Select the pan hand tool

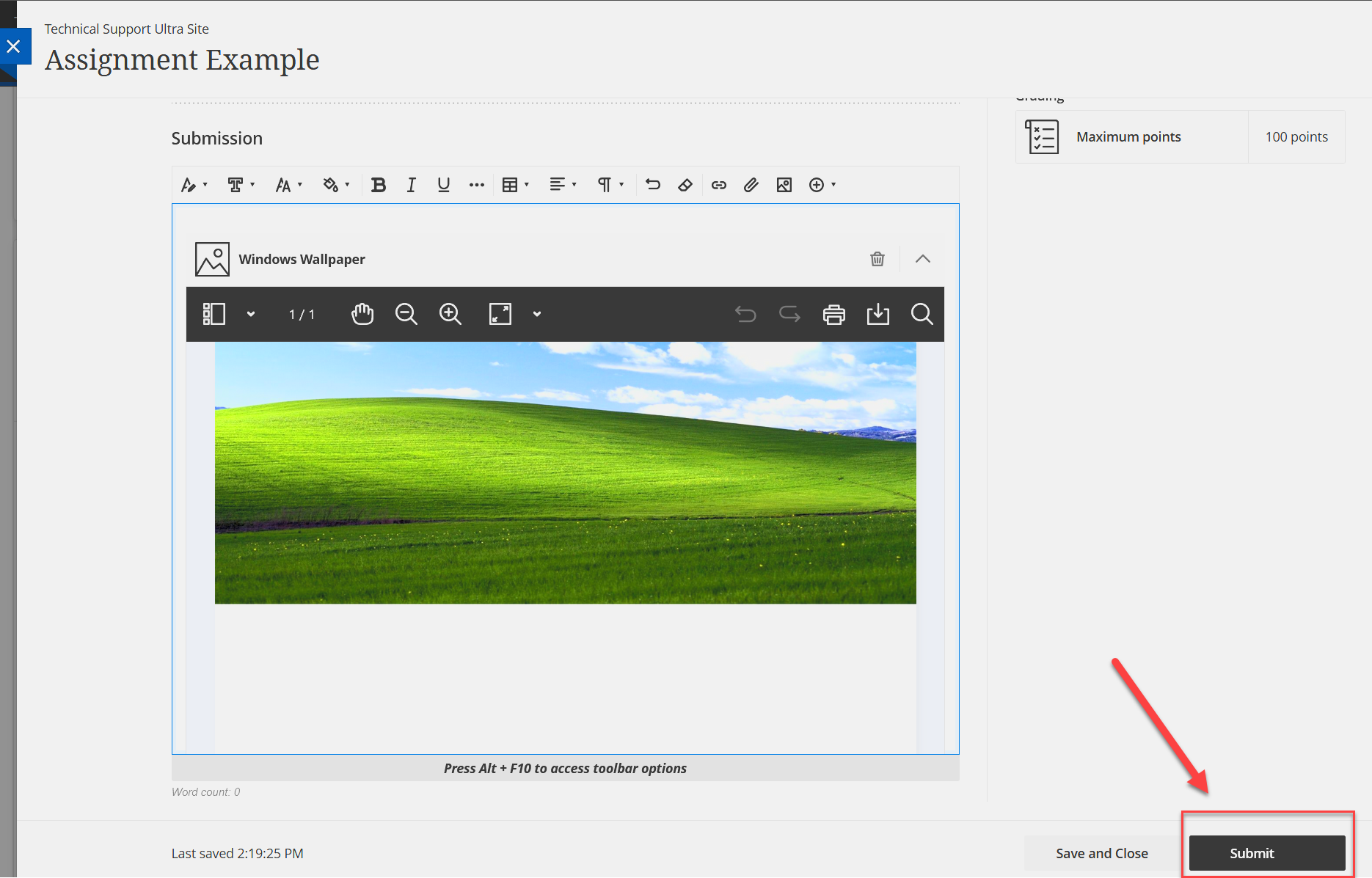pos(362,314)
